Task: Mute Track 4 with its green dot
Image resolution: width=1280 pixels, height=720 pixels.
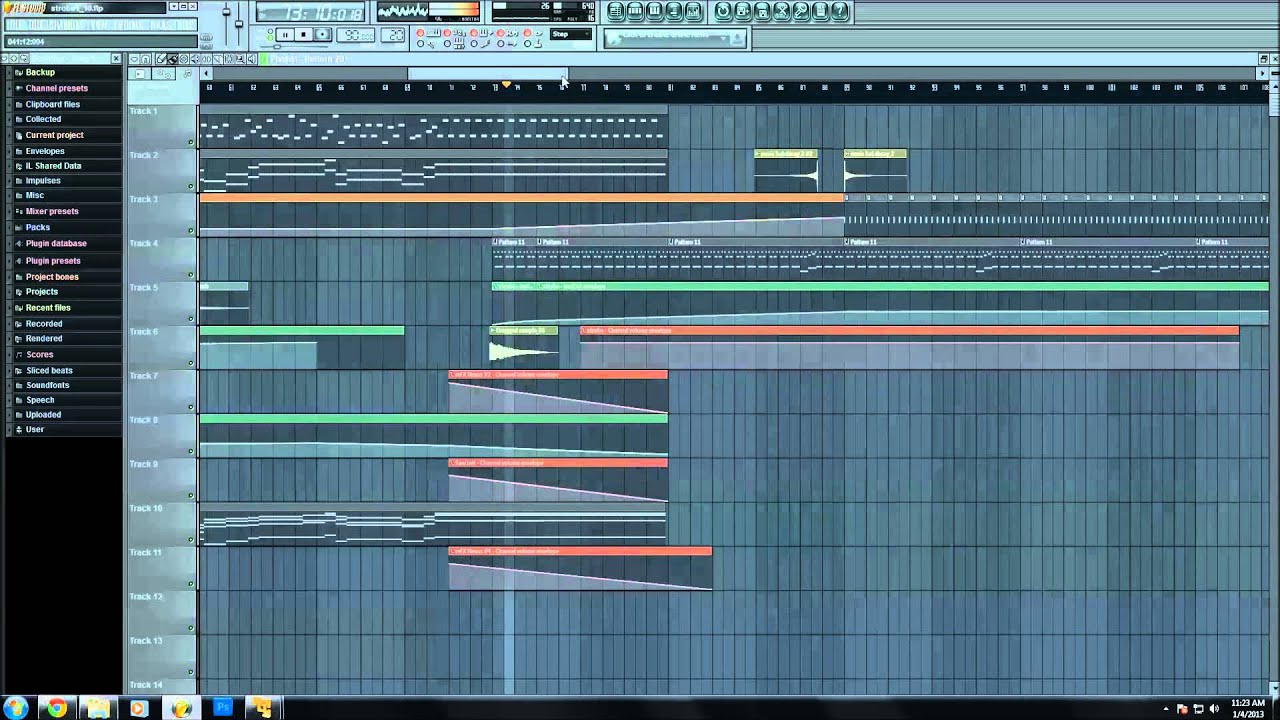Action: [x=191, y=274]
